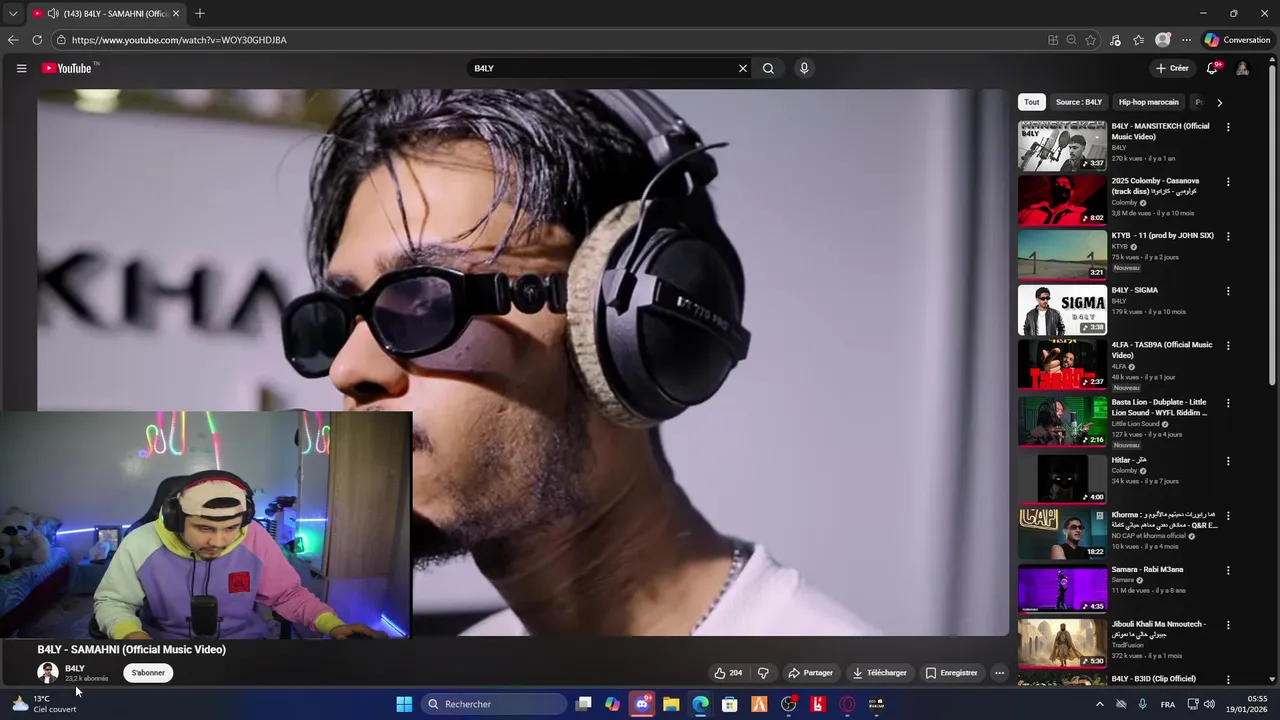Open a new browser tab with plus
1280x720 pixels.
(200, 13)
